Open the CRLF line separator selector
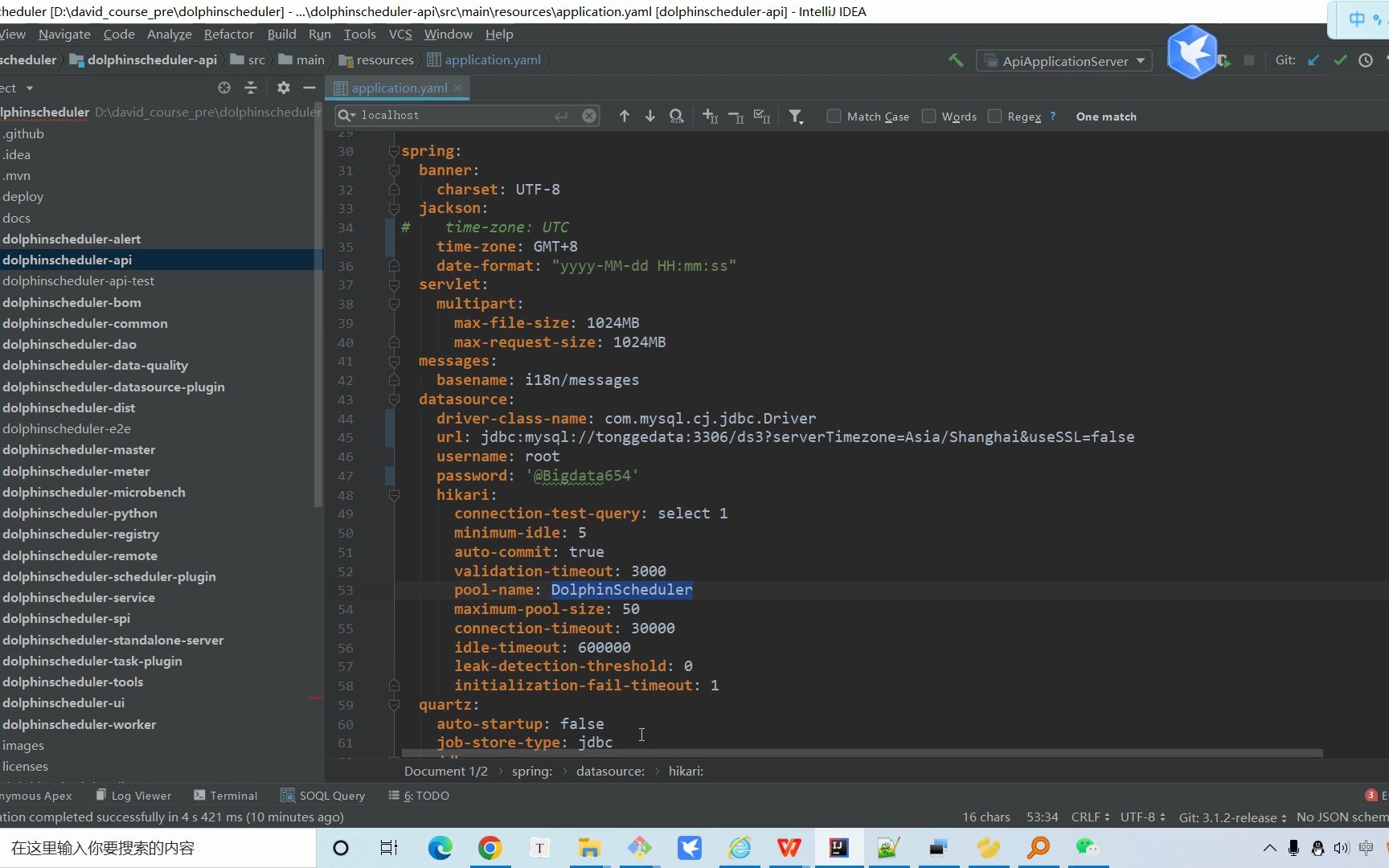 pyautogui.click(x=1090, y=817)
